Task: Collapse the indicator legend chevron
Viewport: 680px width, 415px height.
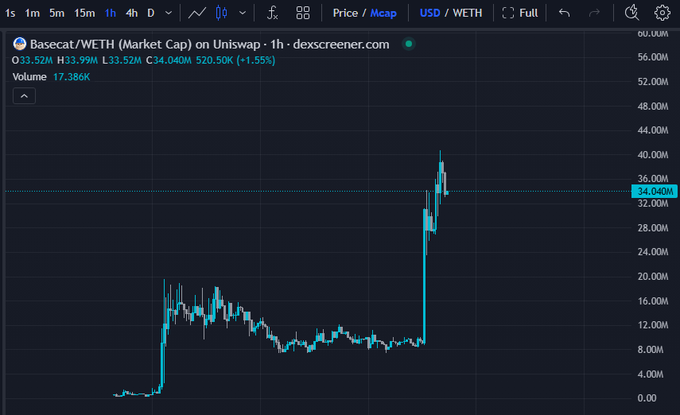Action: [24, 96]
